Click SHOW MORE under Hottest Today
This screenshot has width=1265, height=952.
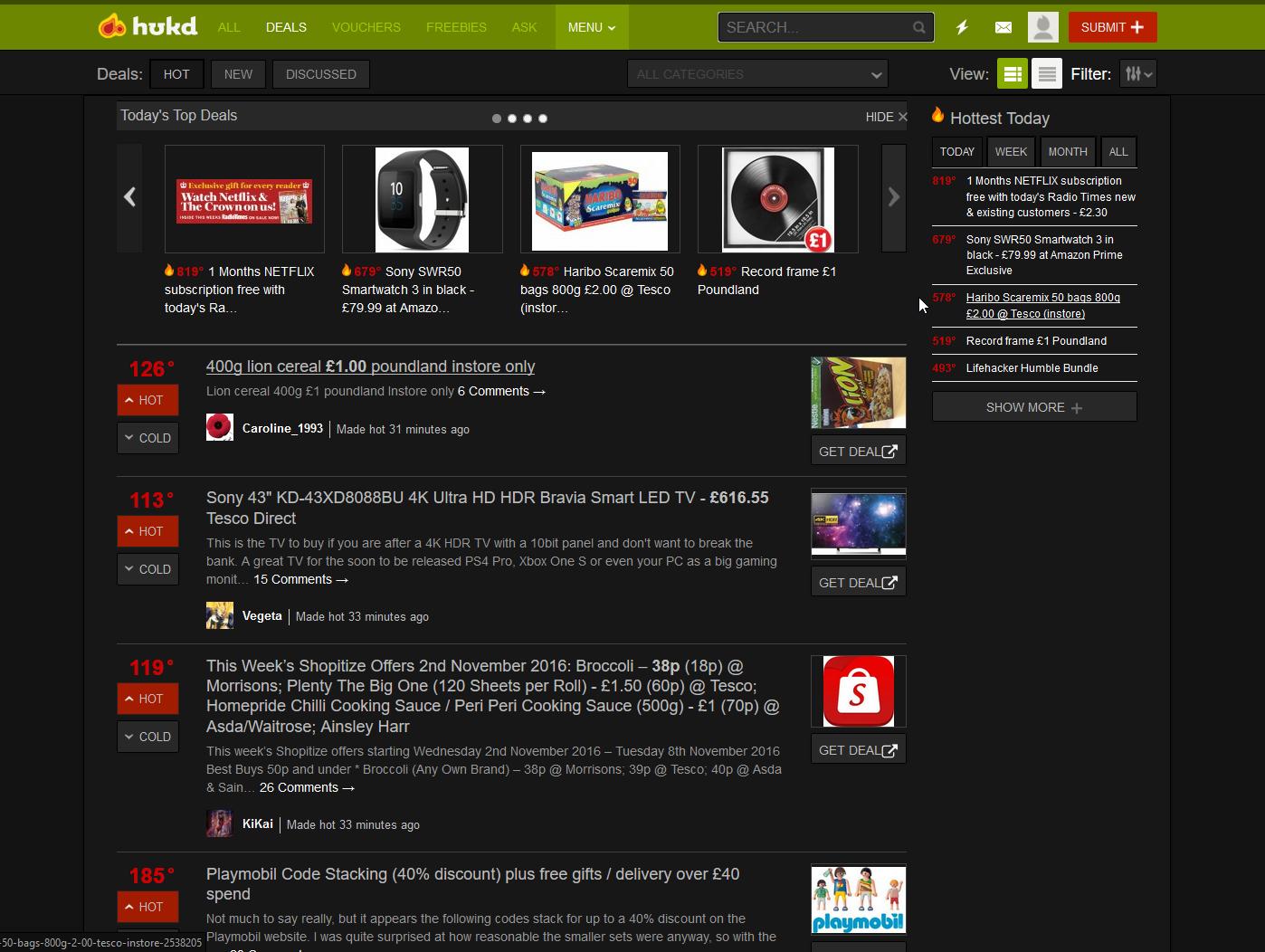pyautogui.click(x=1033, y=406)
